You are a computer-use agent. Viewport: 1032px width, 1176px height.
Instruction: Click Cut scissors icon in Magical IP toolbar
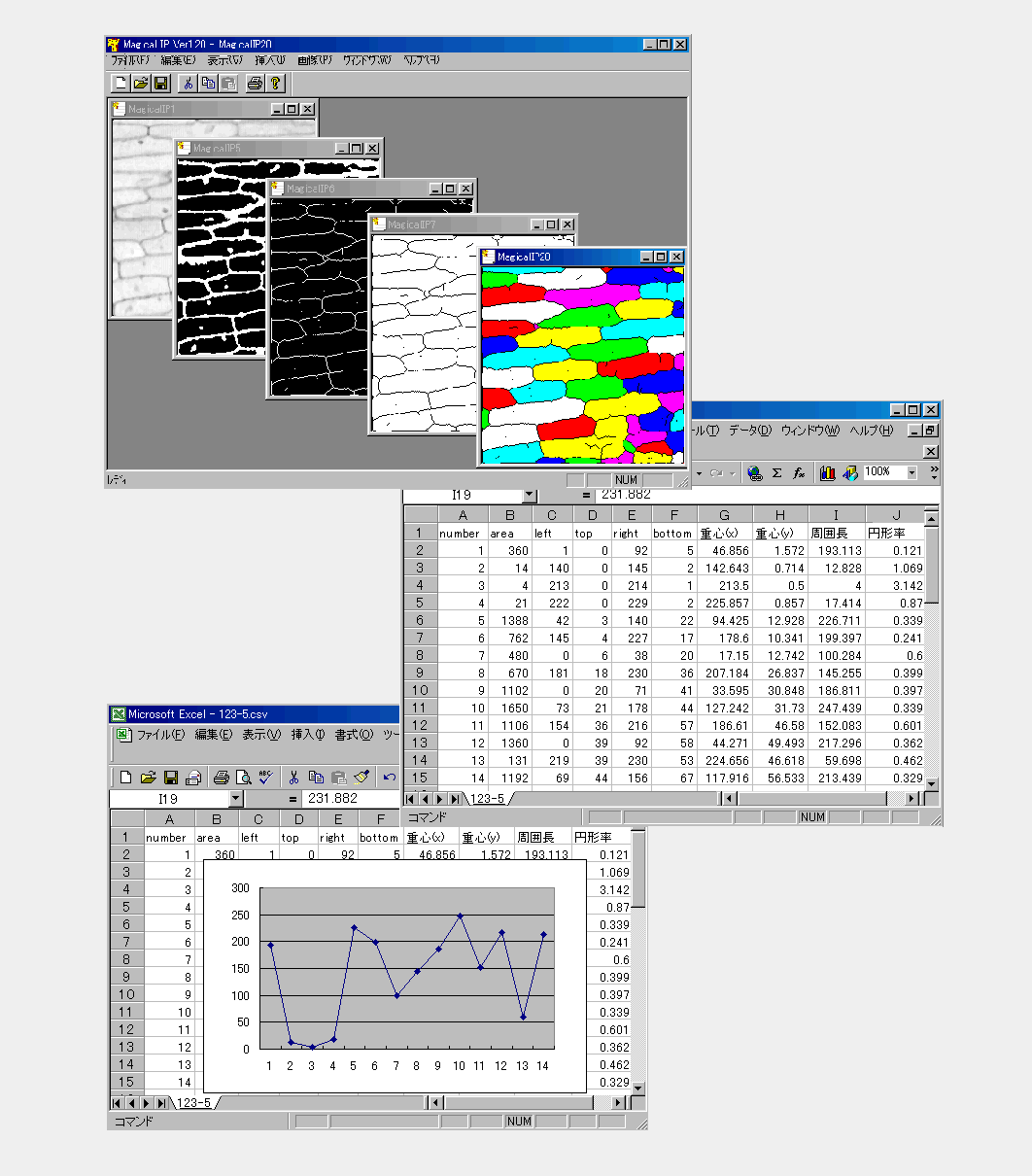[x=188, y=84]
